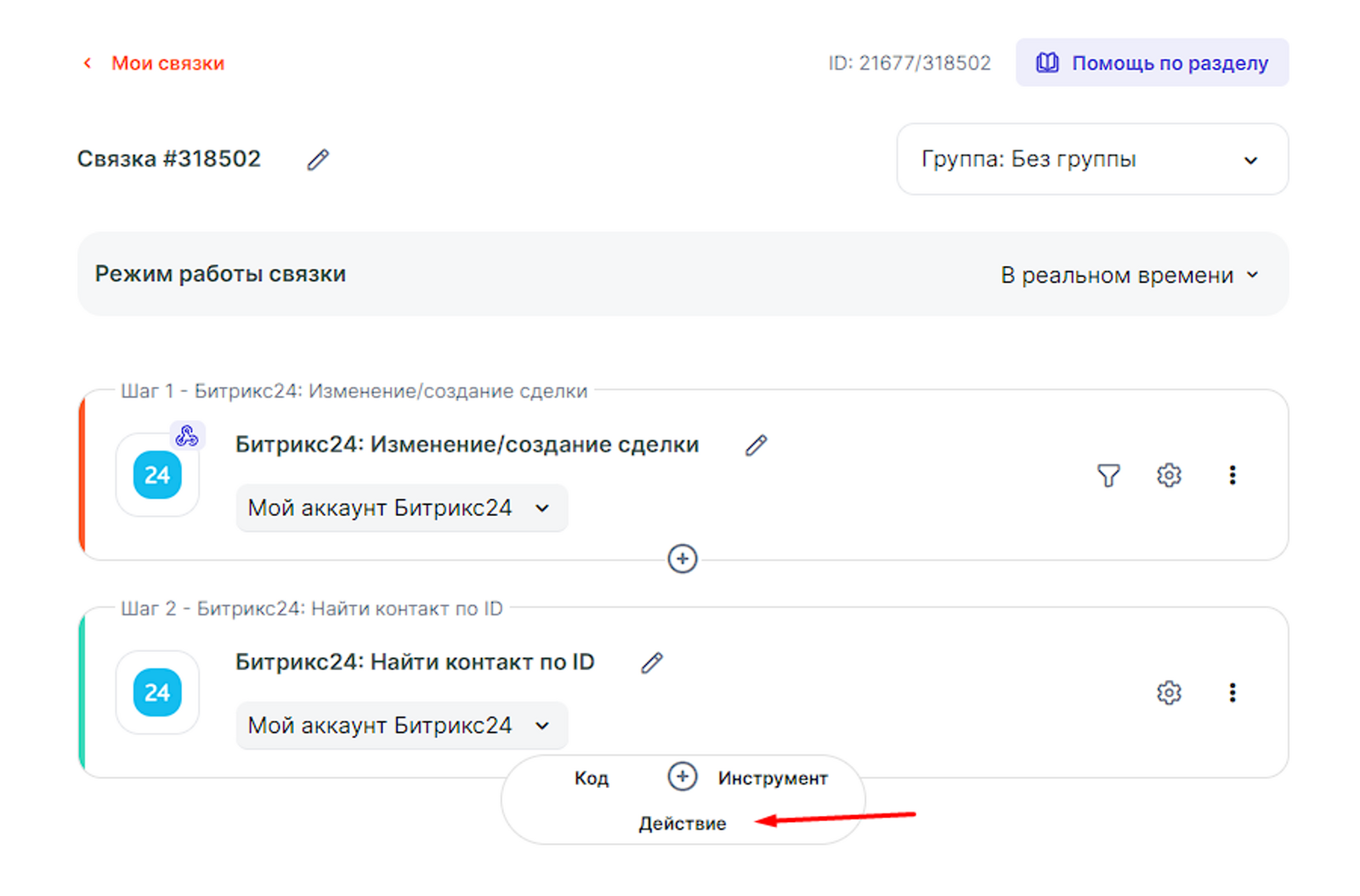Click the plus icon below Step 2
The image size is (1360, 896).
pyautogui.click(x=683, y=776)
